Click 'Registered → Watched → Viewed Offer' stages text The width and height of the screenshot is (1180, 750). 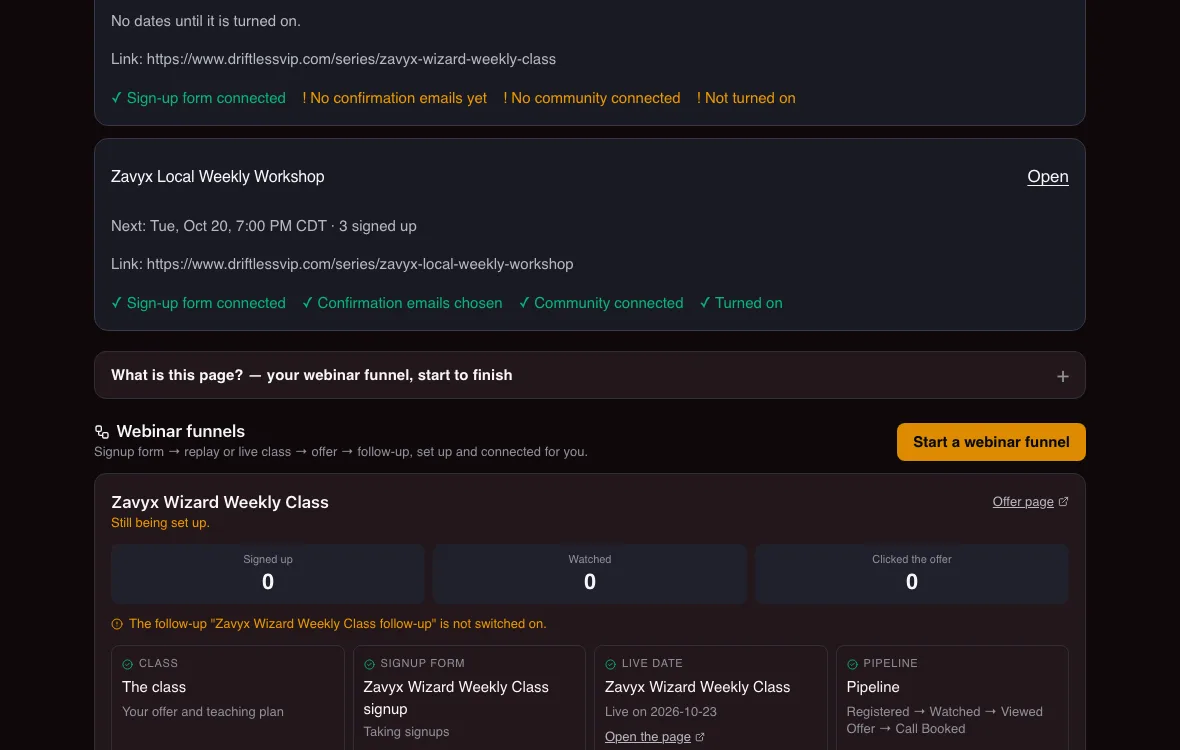point(944,720)
